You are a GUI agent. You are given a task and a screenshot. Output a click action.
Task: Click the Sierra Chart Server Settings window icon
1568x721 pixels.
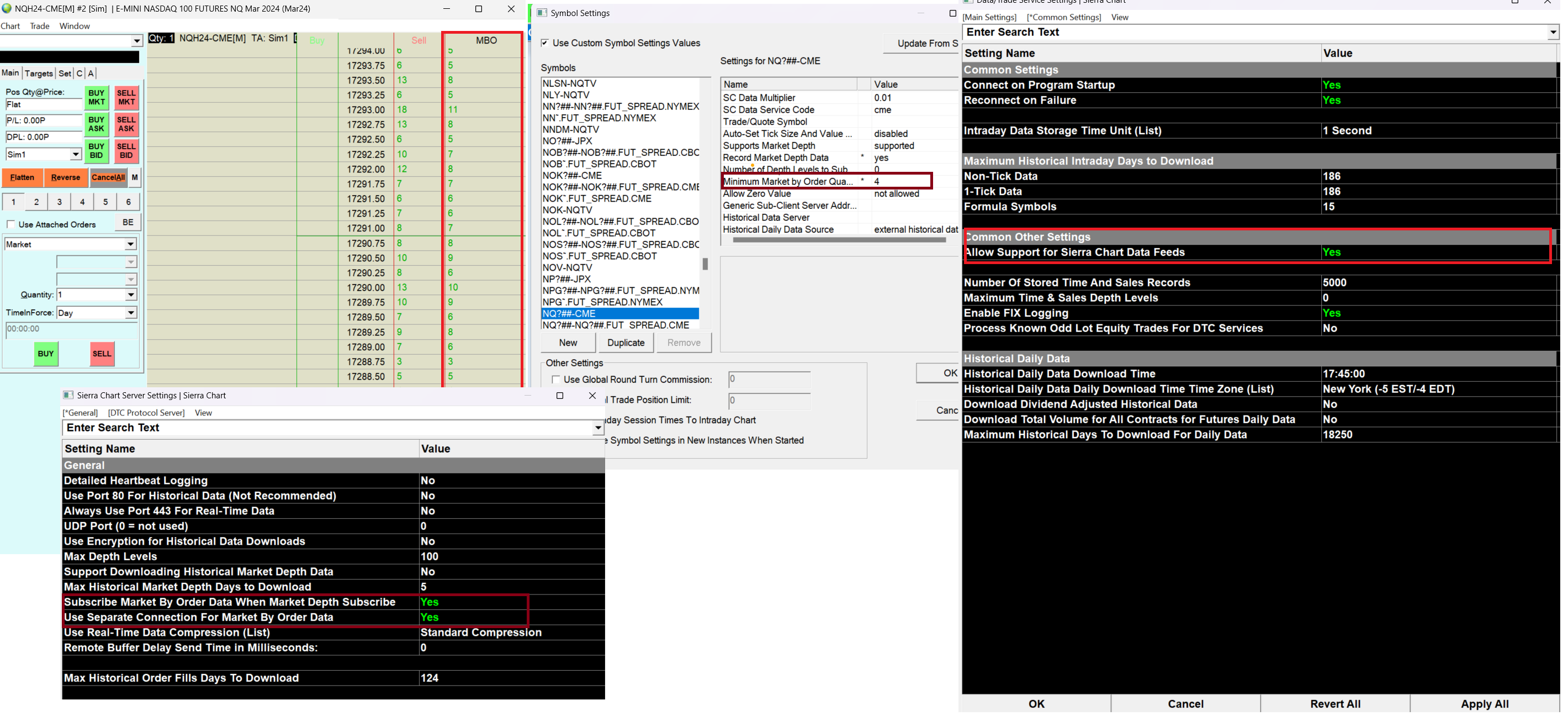coord(68,395)
